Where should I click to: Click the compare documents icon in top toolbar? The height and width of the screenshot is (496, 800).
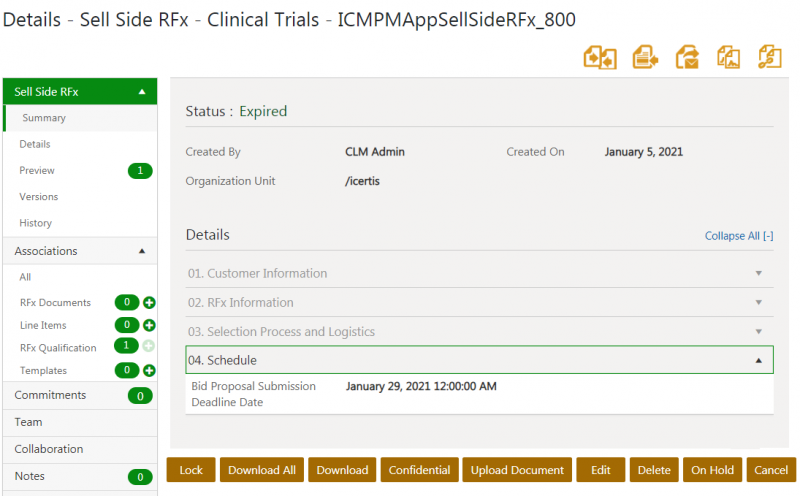(600, 57)
